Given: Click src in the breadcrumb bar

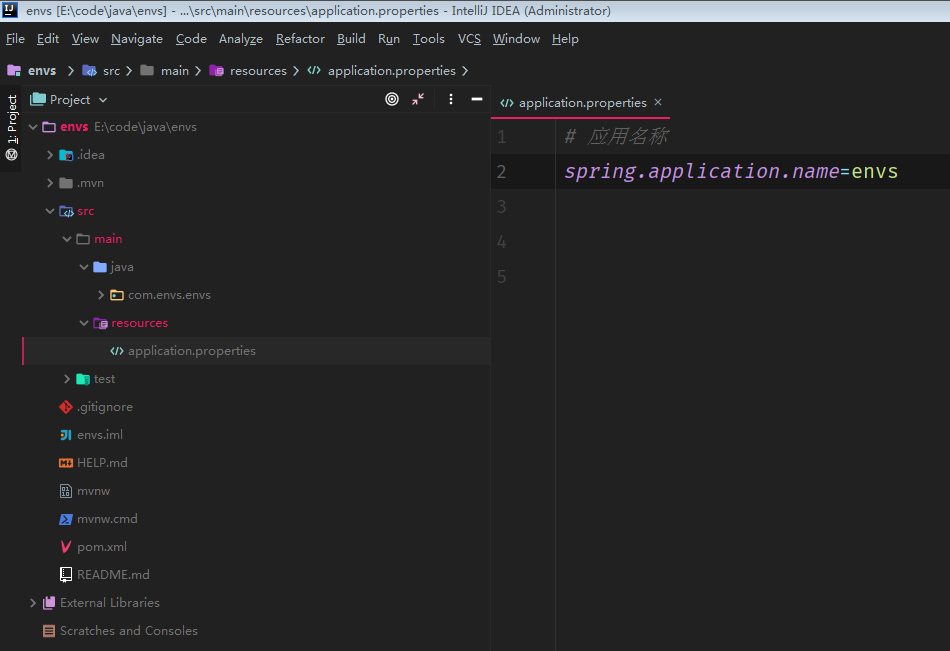Looking at the screenshot, I should (111, 70).
